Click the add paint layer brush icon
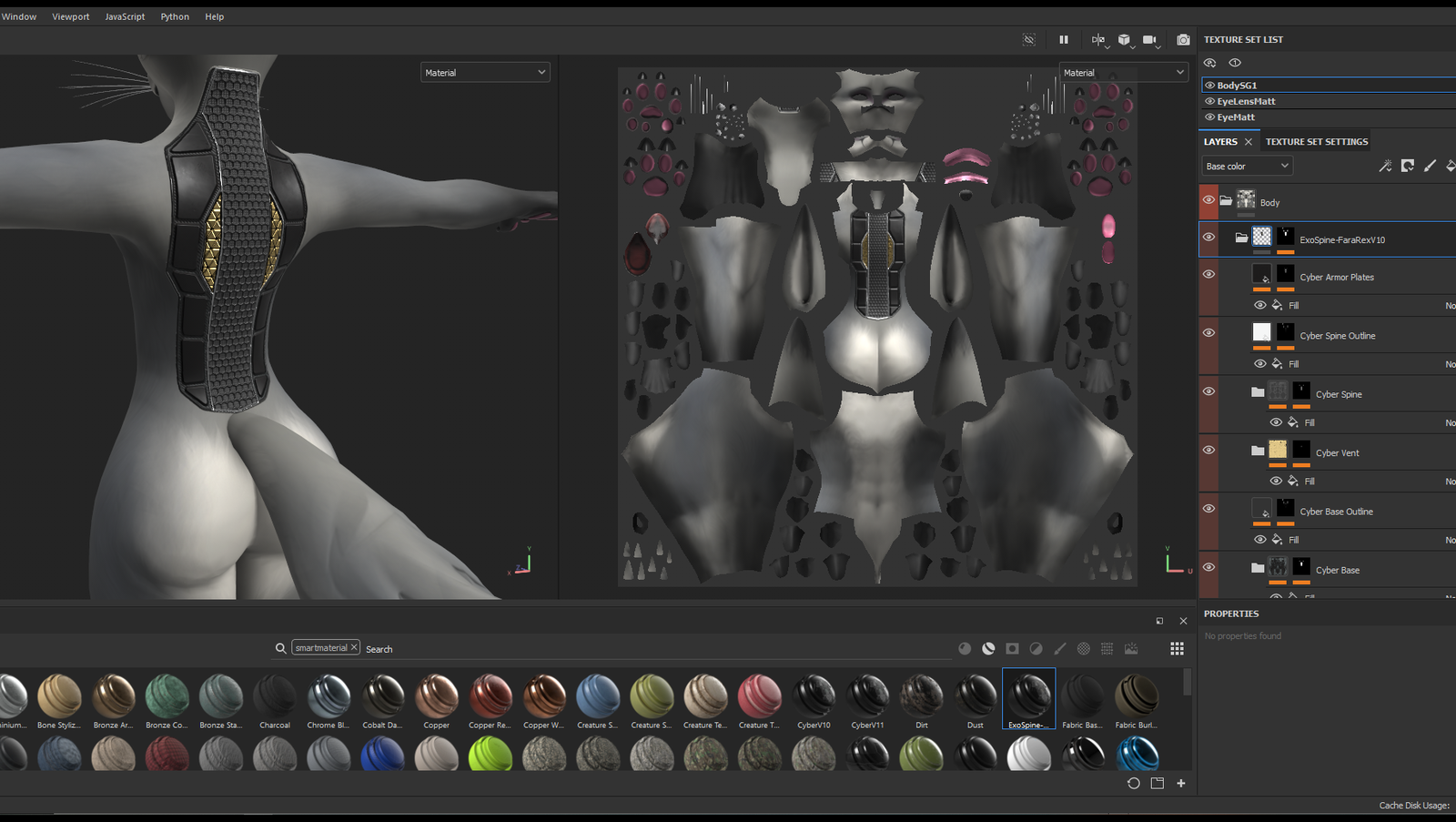The image size is (1456, 822). (1430, 166)
